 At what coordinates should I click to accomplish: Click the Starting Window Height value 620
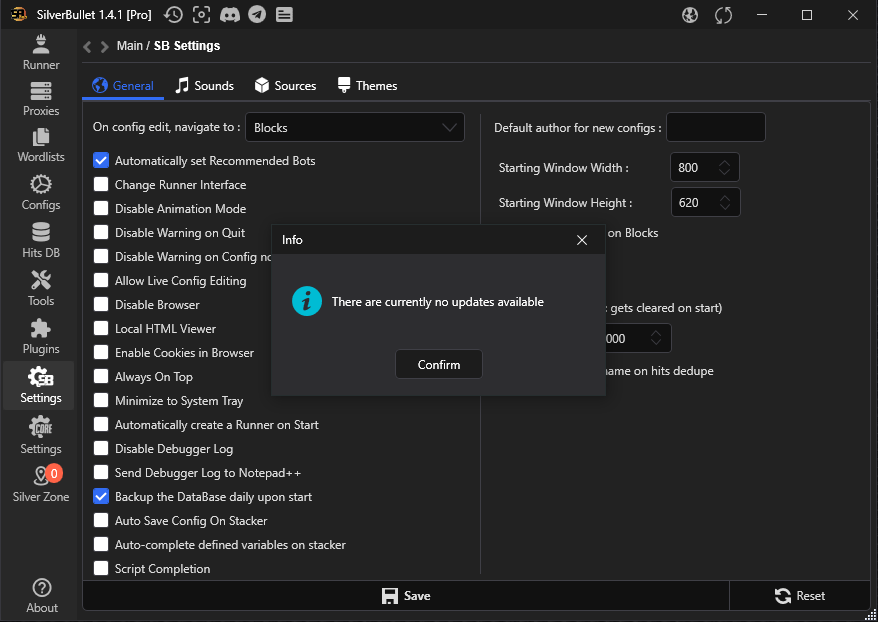coord(689,202)
